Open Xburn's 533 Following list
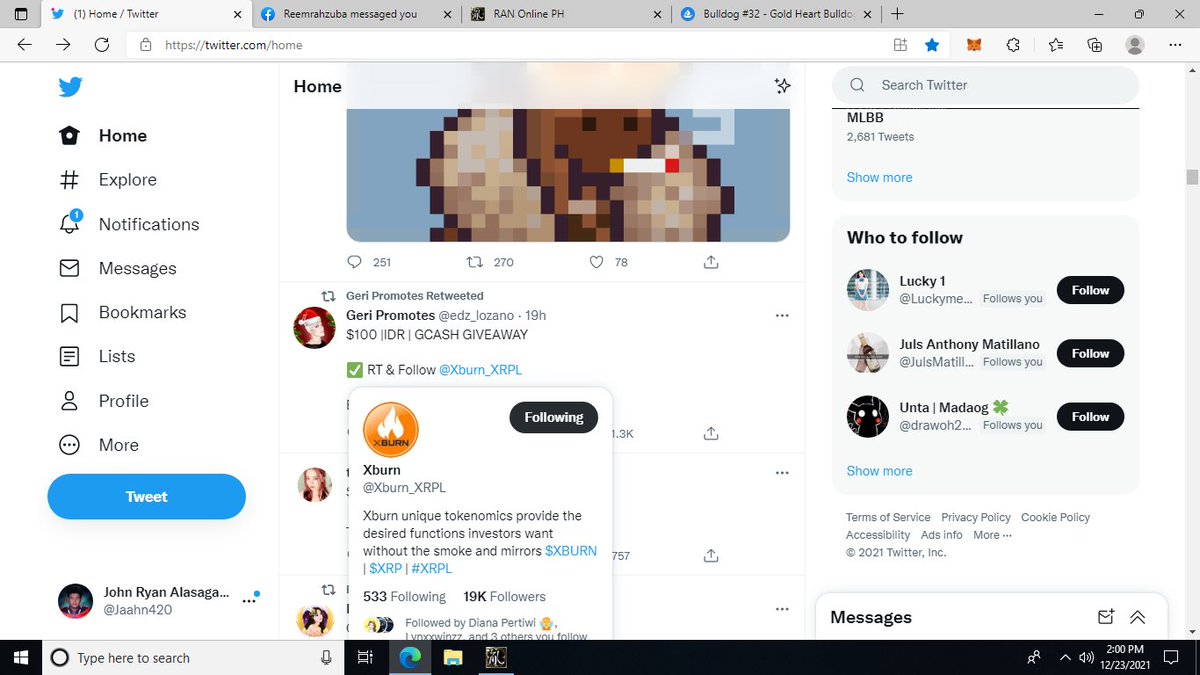 (404, 596)
